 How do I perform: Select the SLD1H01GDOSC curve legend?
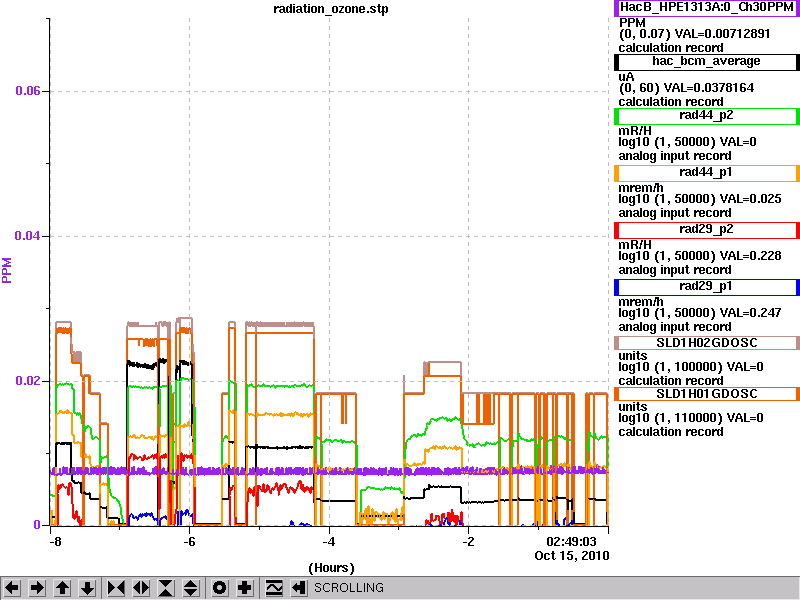[x=707, y=394]
